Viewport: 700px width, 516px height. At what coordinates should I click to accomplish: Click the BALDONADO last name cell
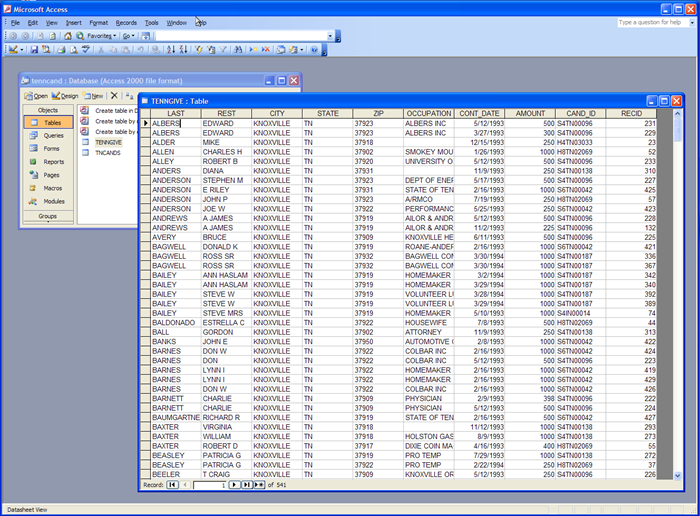[x=175, y=322]
